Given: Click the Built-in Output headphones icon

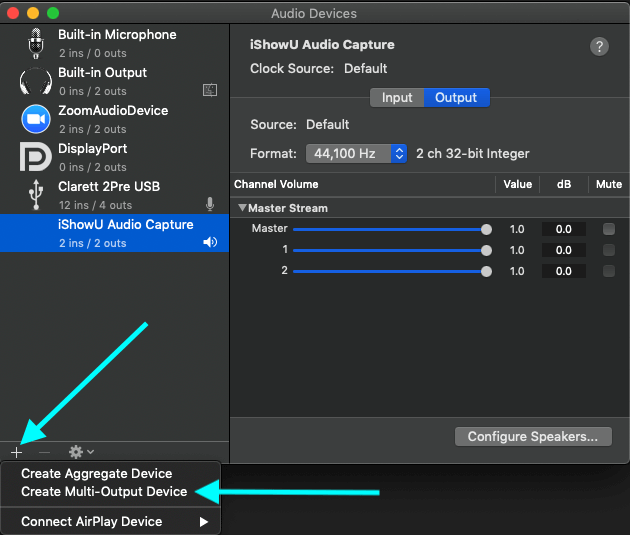Looking at the screenshot, I should 36,82.
